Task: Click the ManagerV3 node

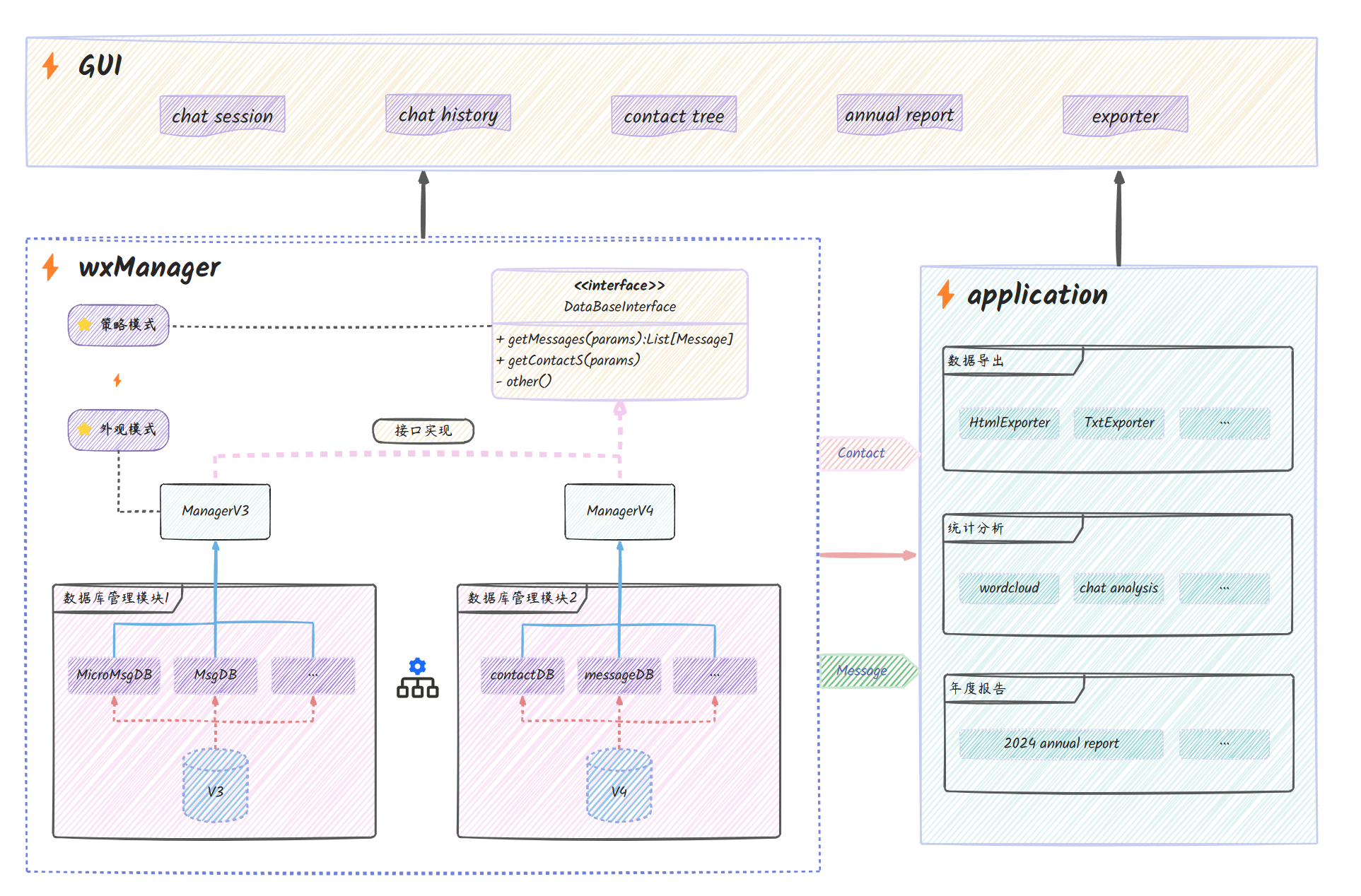Action: 216,511
